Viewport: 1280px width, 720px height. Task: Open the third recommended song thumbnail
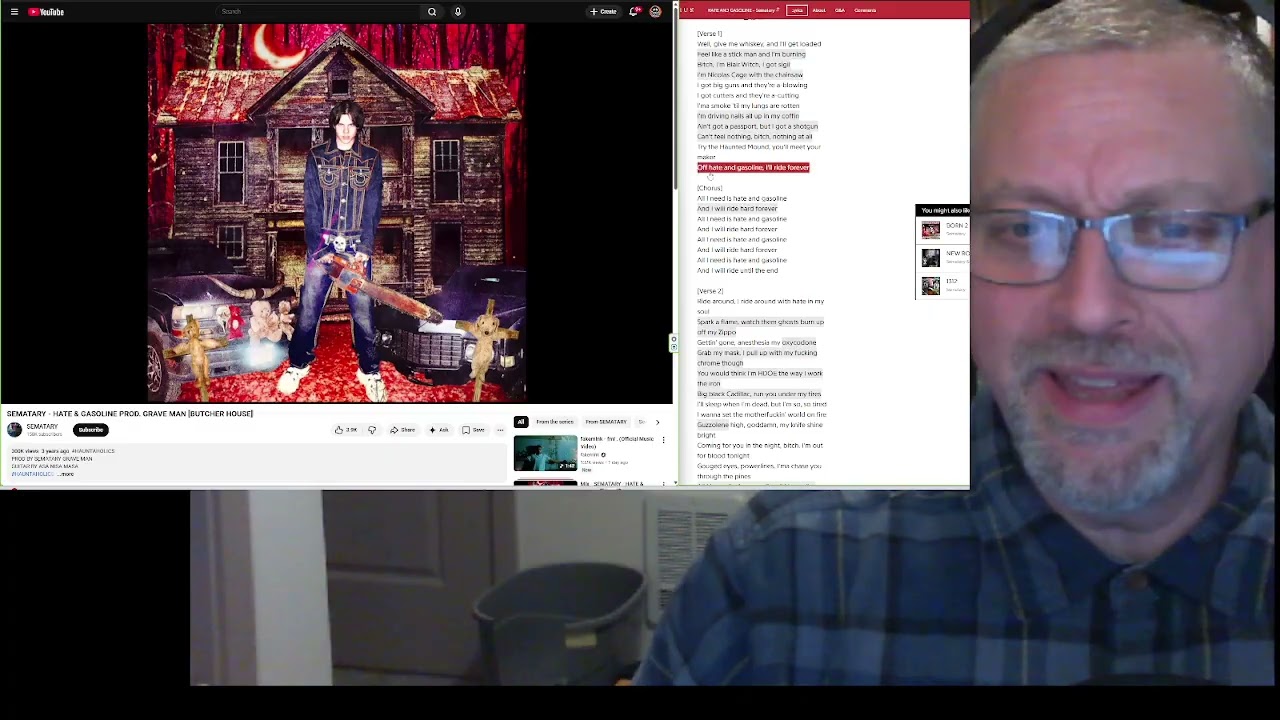click(931, 285)
